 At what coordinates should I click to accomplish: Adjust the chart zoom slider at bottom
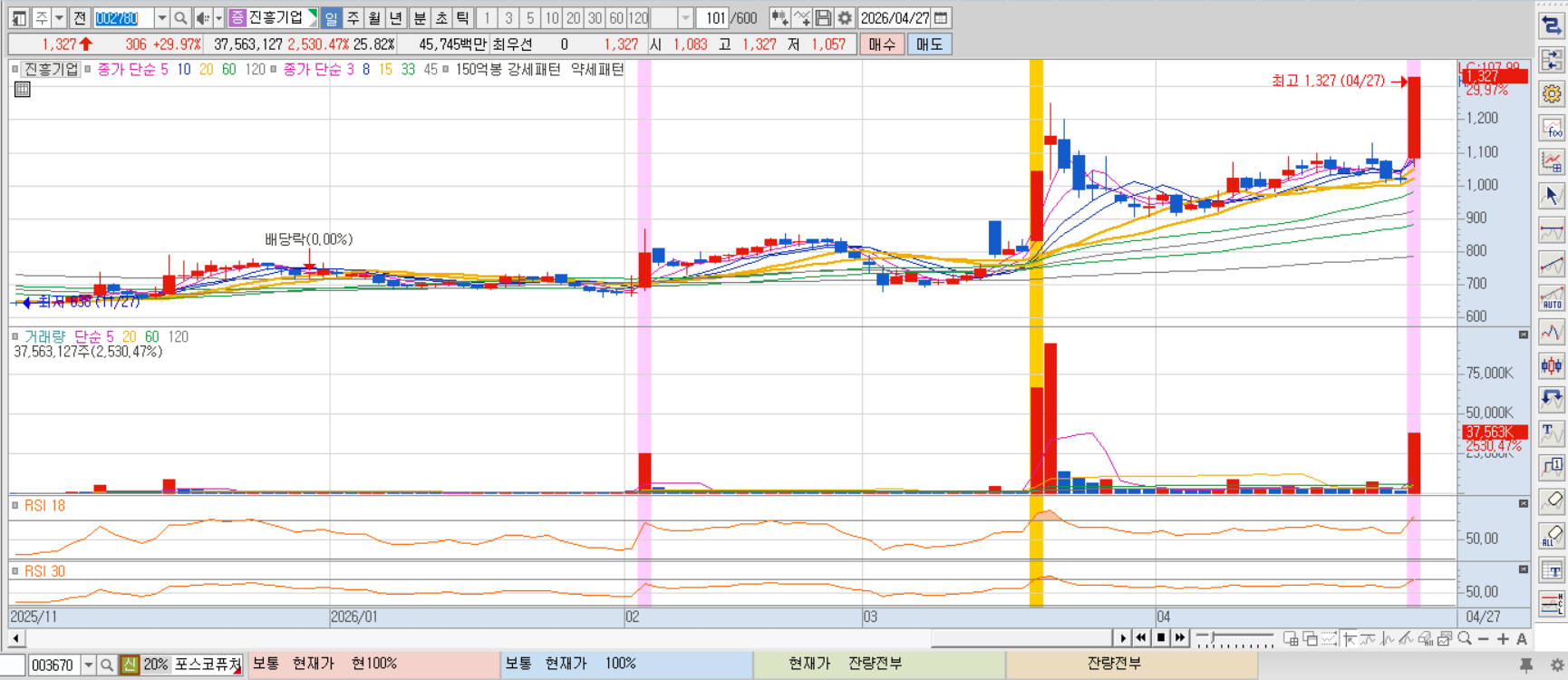click(x=1234, y=639)
